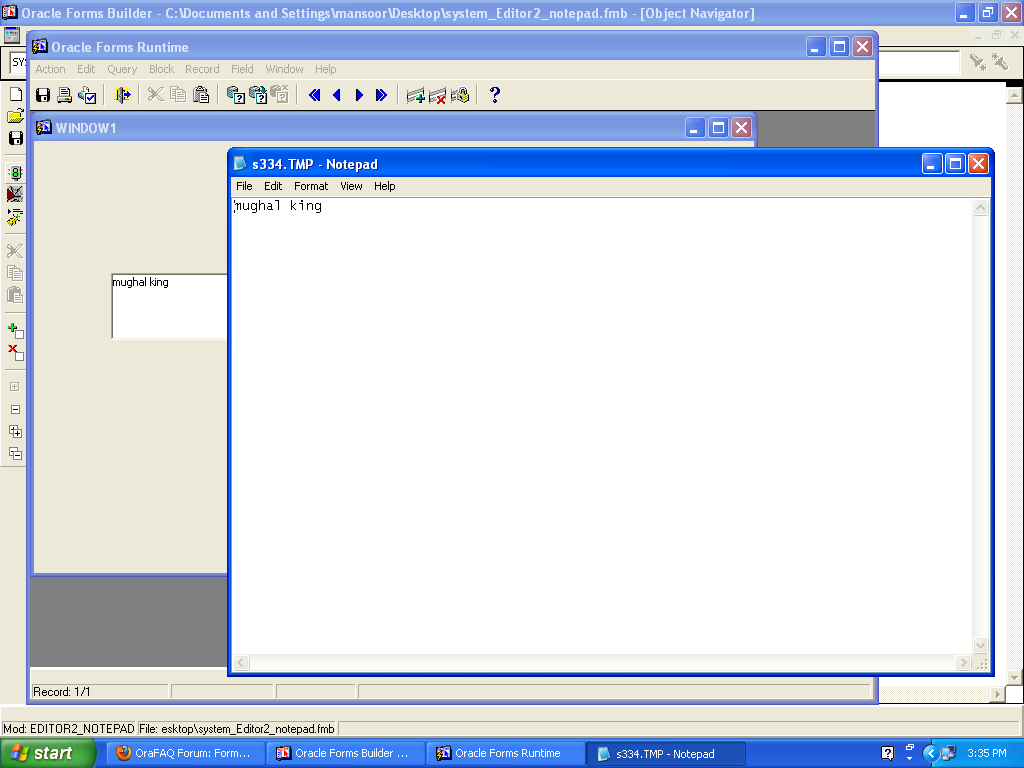Click Help question mark in Runtime toolbar

[x=495, y=95]
